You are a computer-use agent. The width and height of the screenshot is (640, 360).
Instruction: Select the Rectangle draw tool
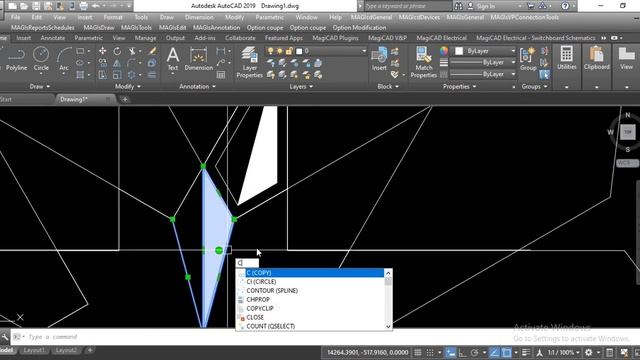(x=80, y=51)
